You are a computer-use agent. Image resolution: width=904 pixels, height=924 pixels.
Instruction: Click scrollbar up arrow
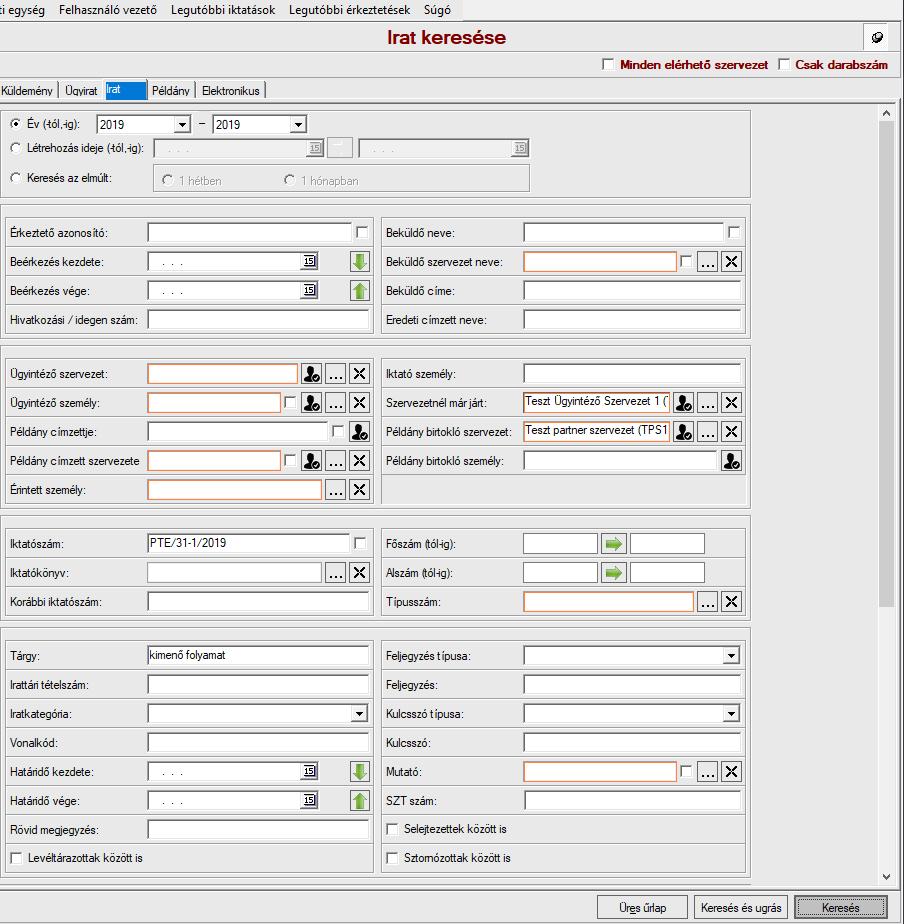click(x=886, y=113)
